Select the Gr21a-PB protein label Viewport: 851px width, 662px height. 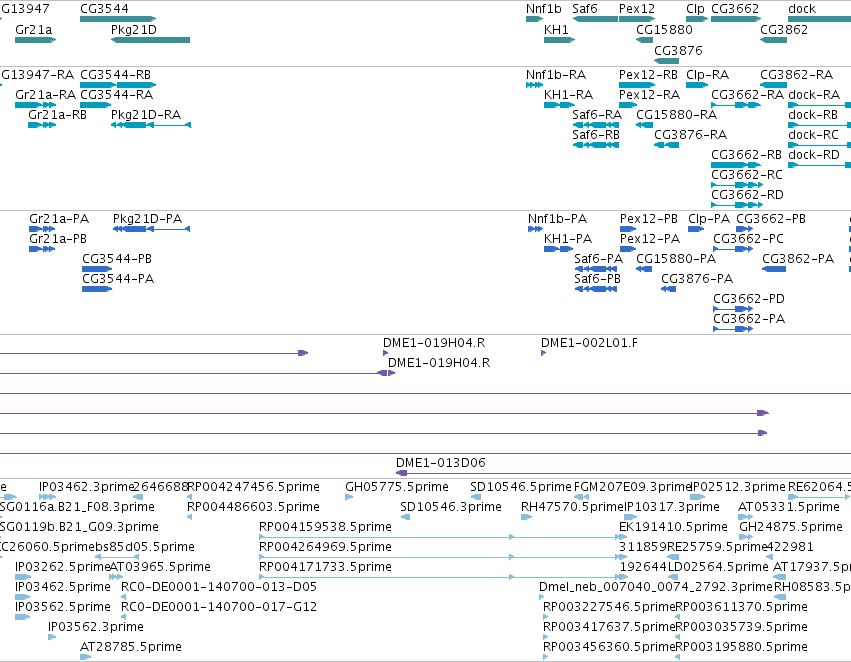(58, 239)
